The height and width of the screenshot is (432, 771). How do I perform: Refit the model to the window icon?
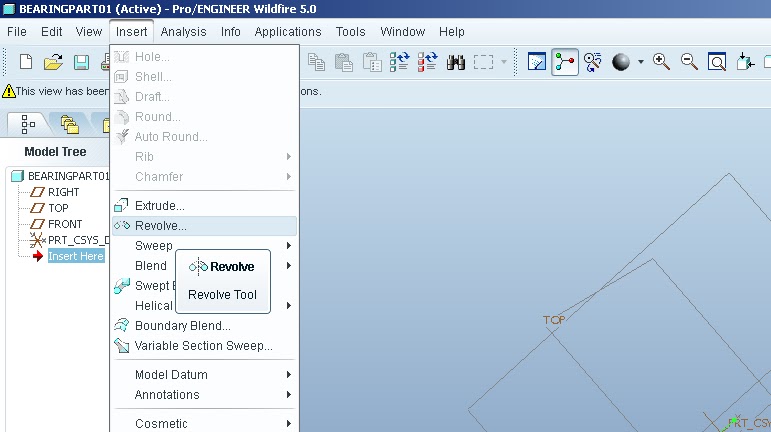coord(717,62)
